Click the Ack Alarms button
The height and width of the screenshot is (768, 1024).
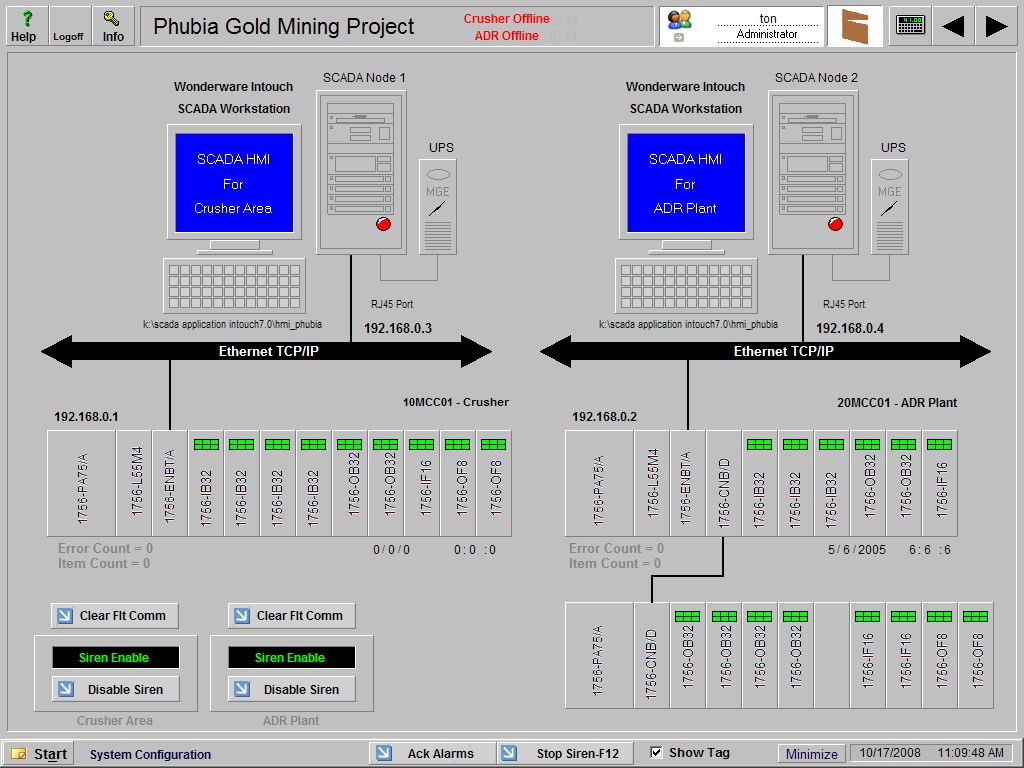(432, 751)
